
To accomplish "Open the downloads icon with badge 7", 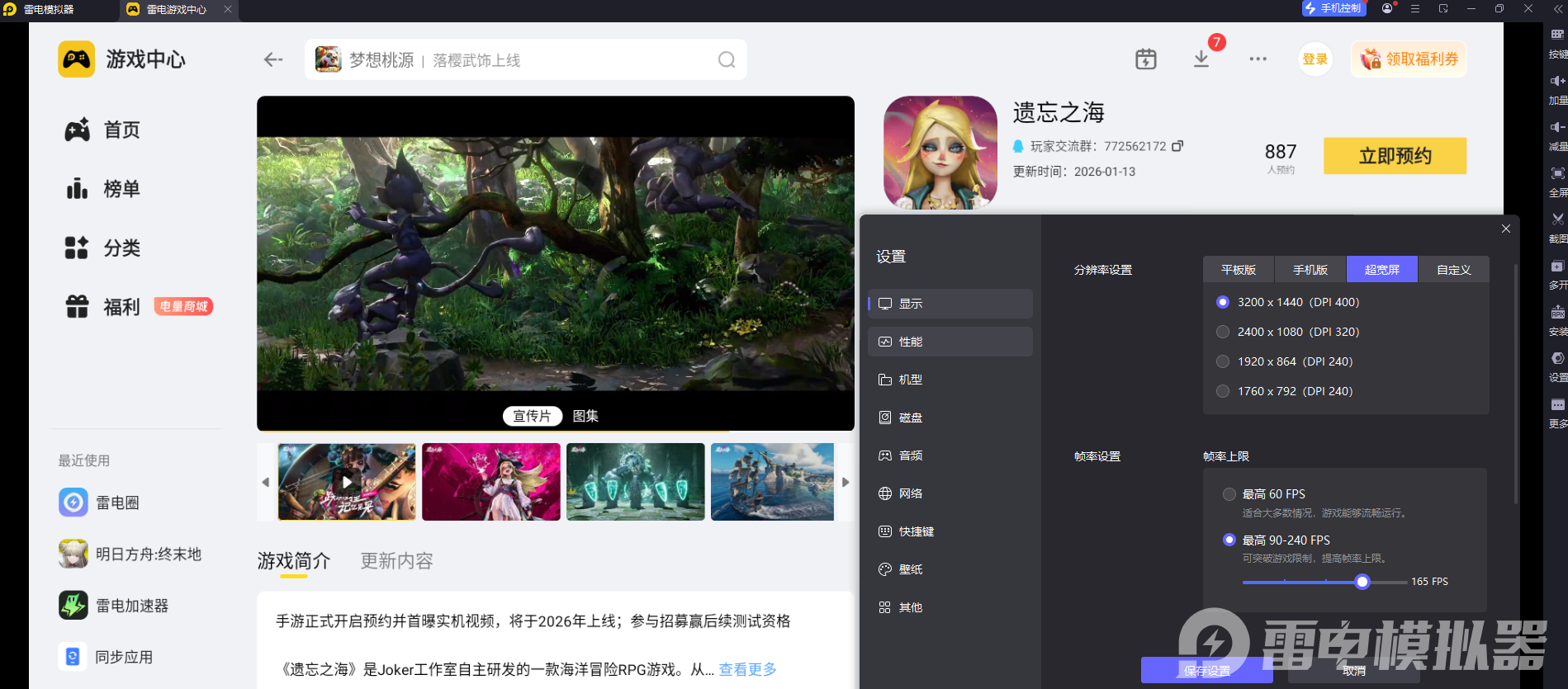I will point(1201,59).
